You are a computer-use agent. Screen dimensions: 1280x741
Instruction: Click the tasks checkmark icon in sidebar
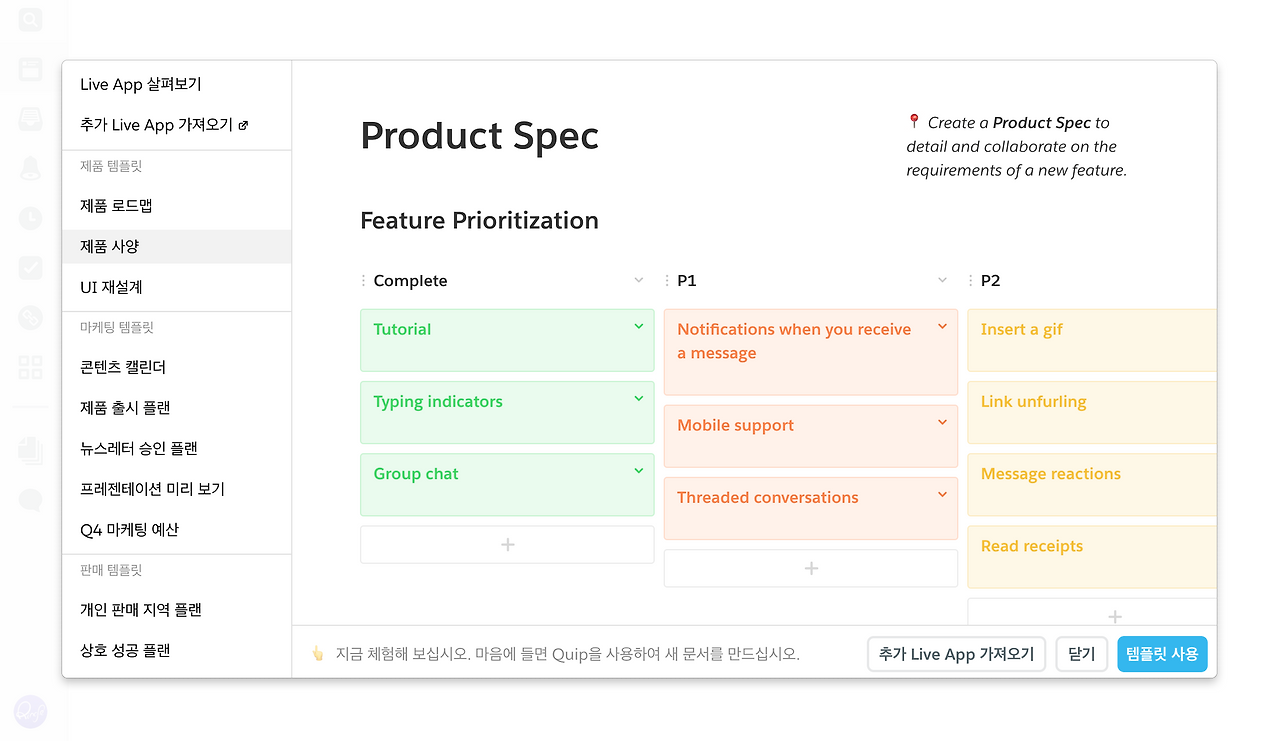tap(30, 267)
